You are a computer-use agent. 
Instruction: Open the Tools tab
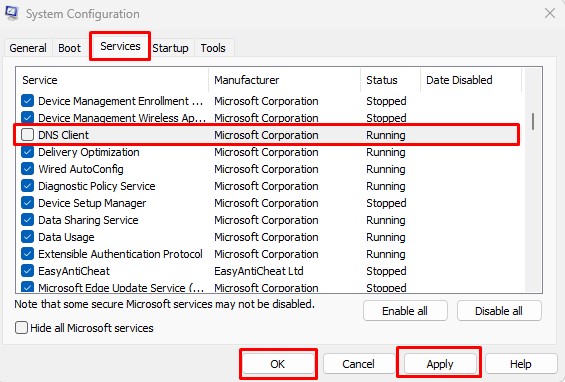[x=213, y=48]
